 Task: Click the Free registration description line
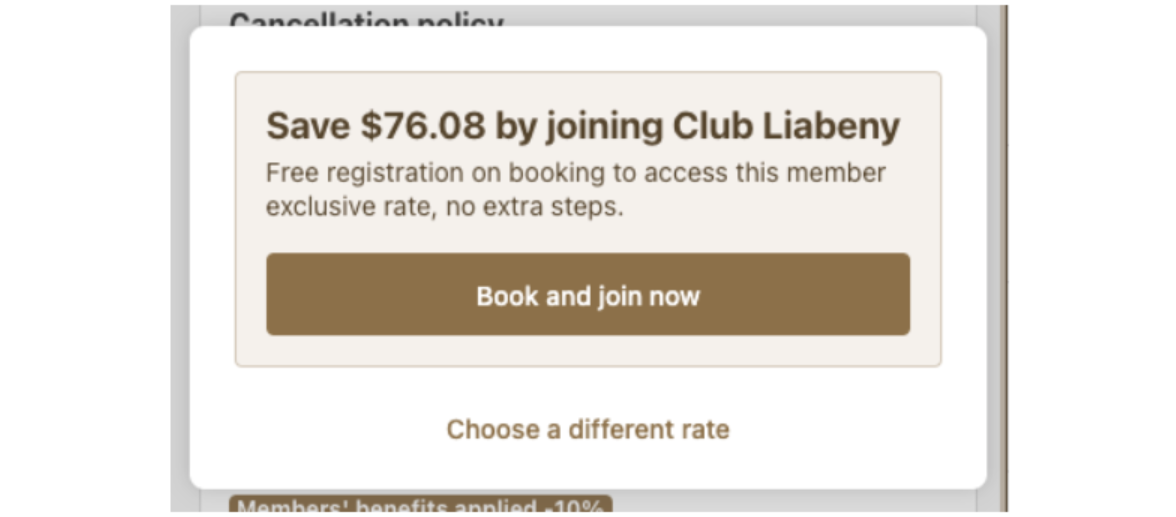(575, 173)
